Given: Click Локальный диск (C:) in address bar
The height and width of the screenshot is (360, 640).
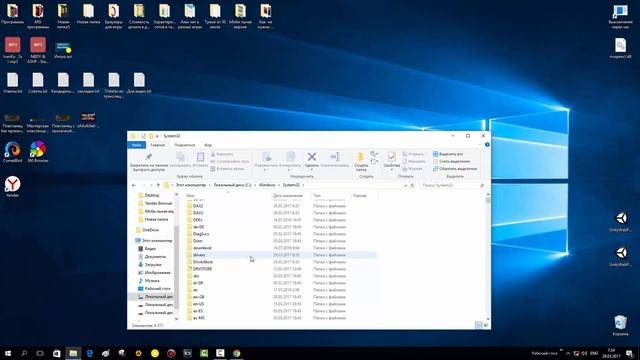Looking at the screenshot, I should pos(232,185).
